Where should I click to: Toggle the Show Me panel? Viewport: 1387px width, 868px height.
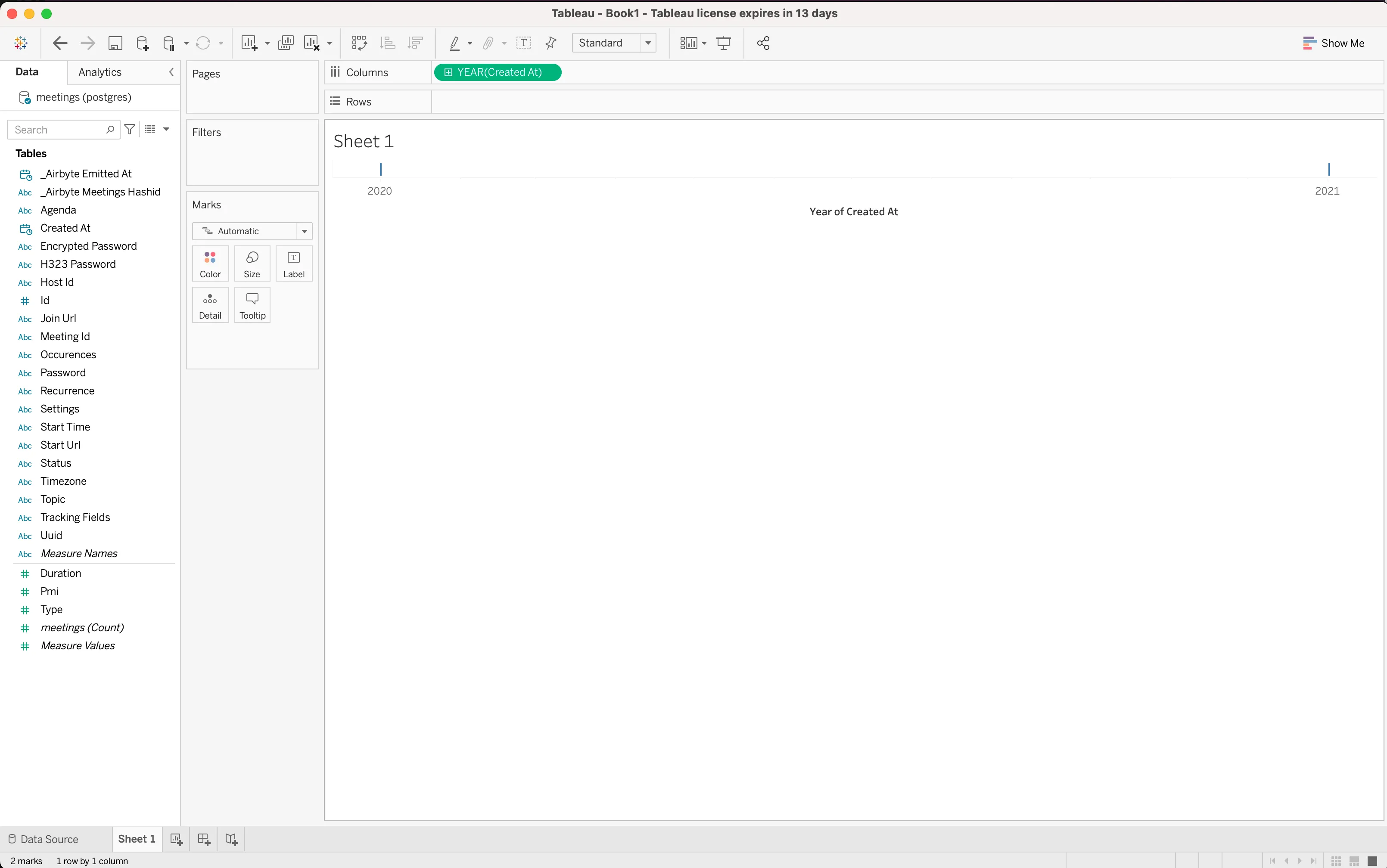(1333, 43)
